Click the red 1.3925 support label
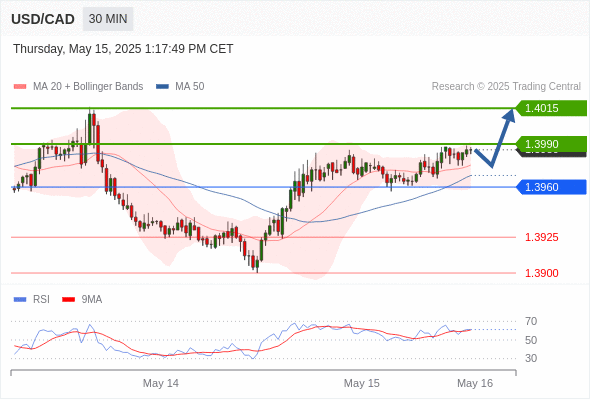590x400 pixels. coord(541,237)
